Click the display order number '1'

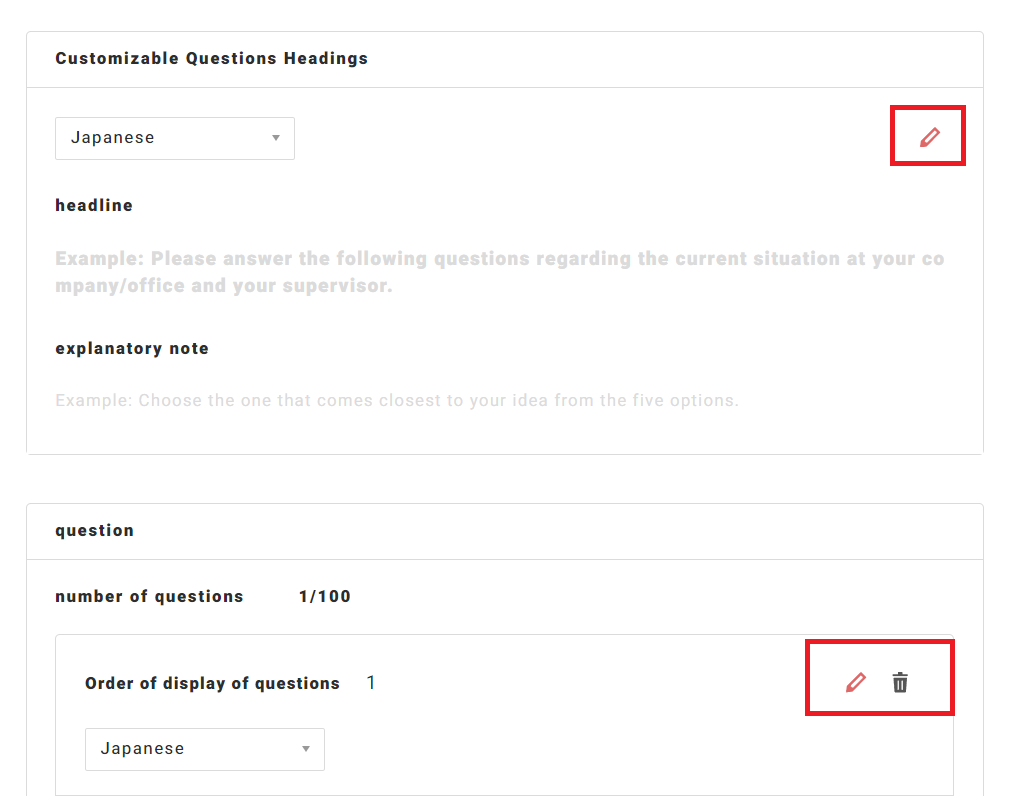[371, 683]
